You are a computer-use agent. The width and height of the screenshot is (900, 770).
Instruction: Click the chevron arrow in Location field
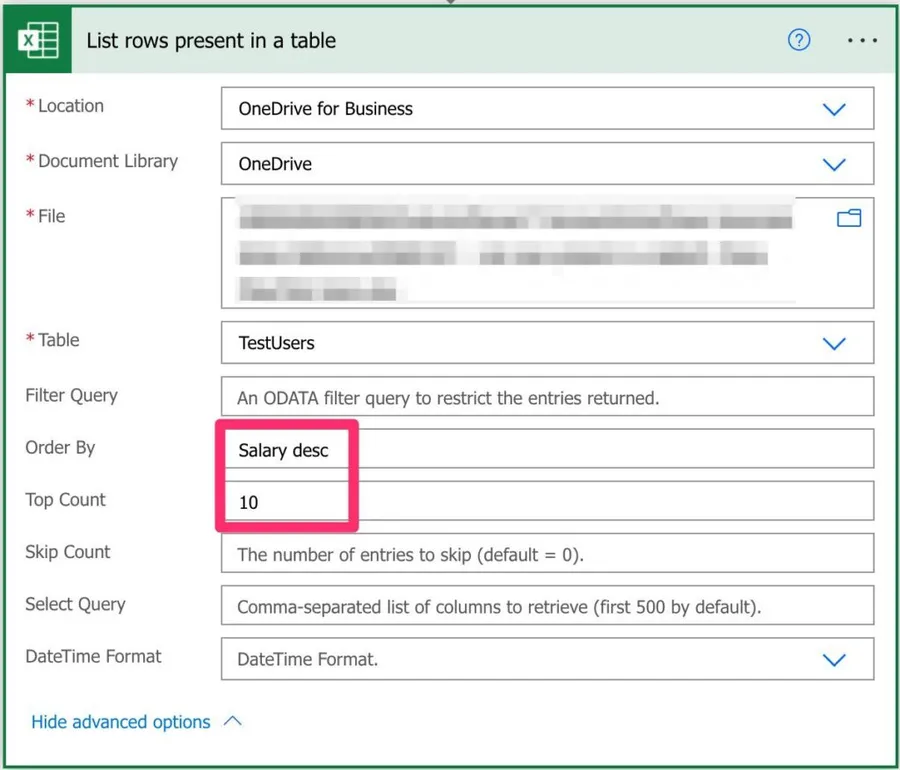tap(833, 109)
